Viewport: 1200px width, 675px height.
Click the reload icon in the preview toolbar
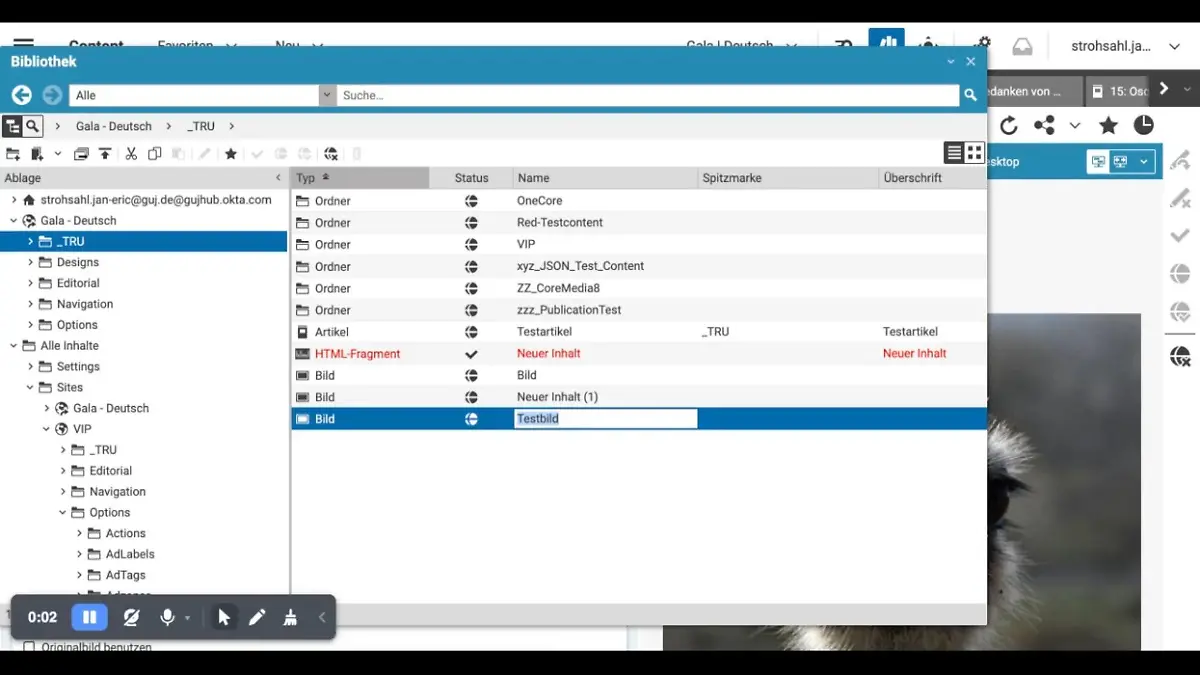point(1009,125)
